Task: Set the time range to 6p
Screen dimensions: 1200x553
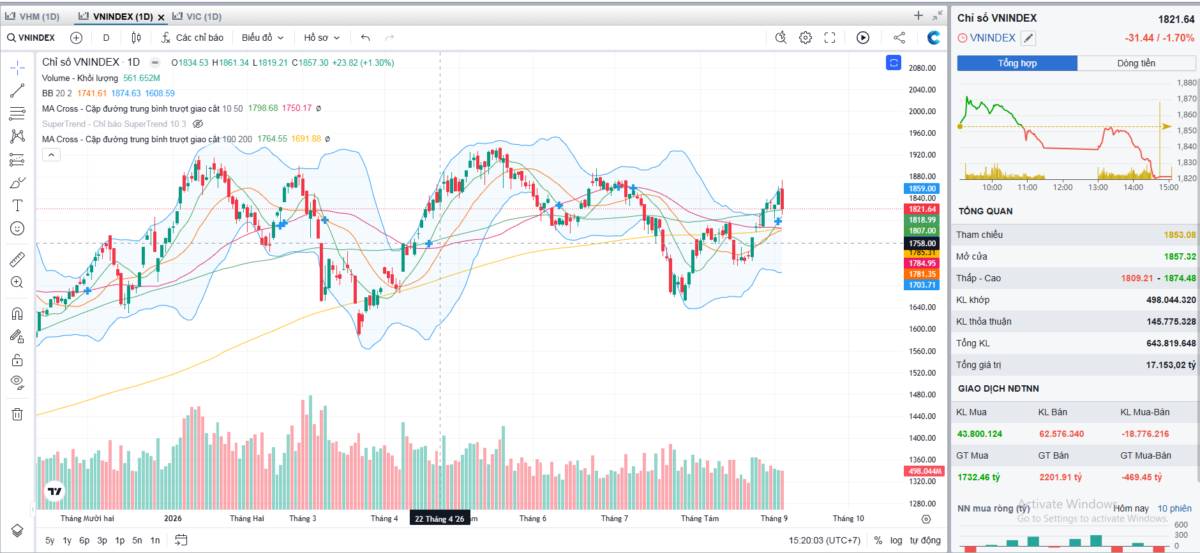Action: point(84,540)
